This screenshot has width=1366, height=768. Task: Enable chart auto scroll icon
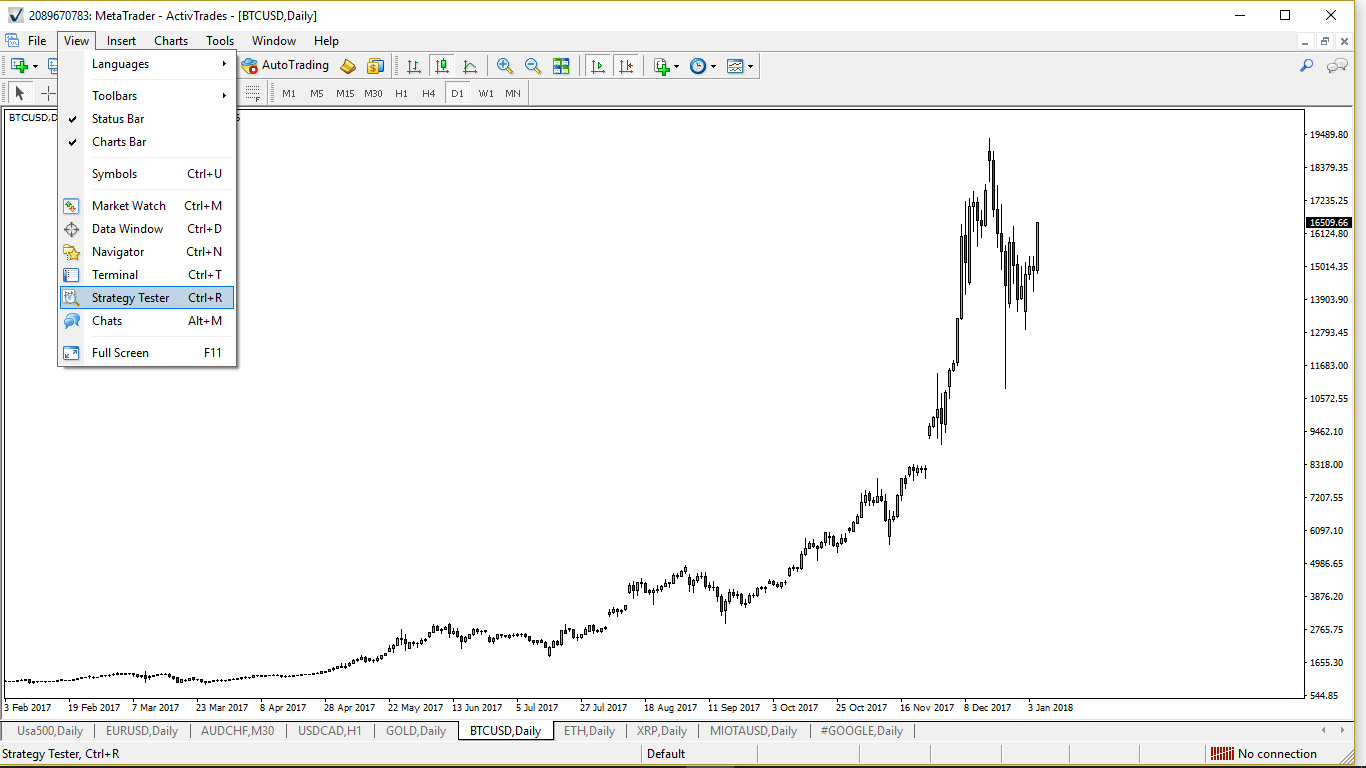tap(598, 66)
